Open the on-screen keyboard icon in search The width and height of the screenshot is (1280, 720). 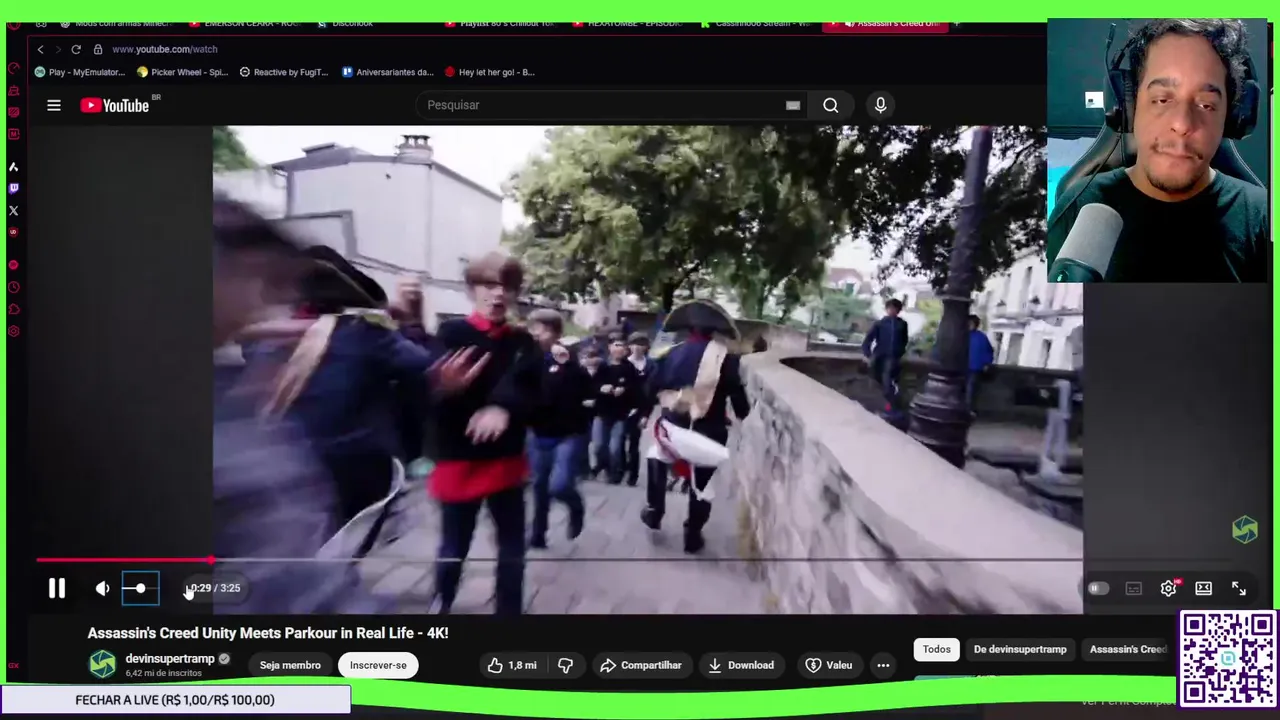point(793,105)
